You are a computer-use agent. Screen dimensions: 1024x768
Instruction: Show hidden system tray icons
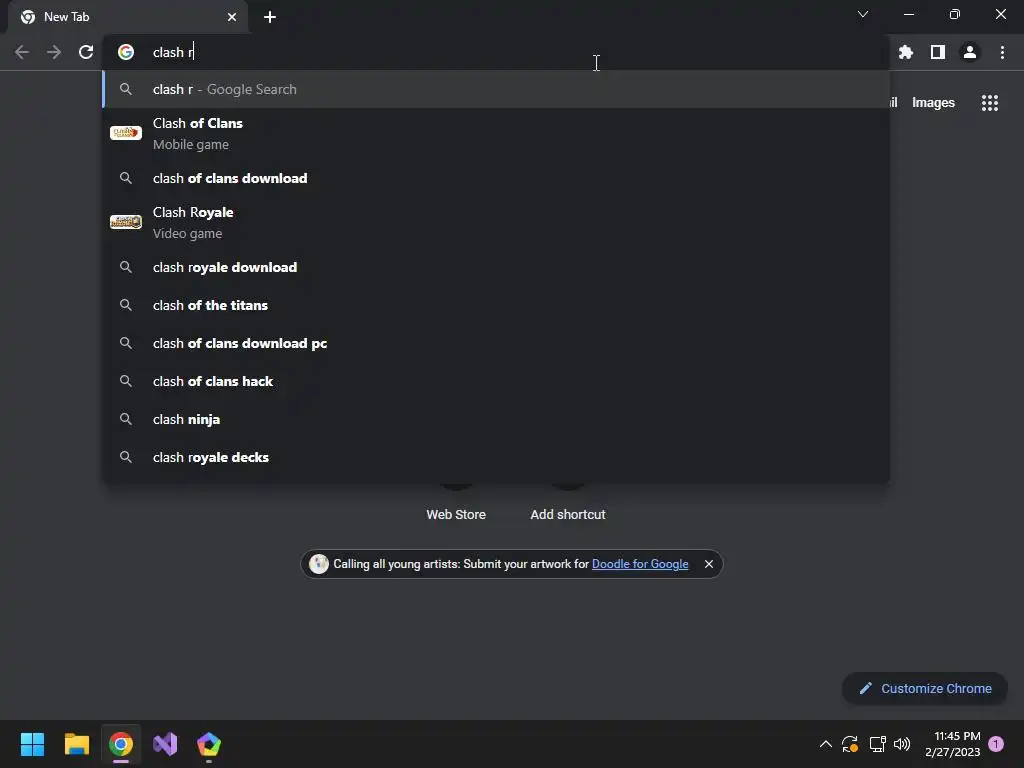point(825,744)
